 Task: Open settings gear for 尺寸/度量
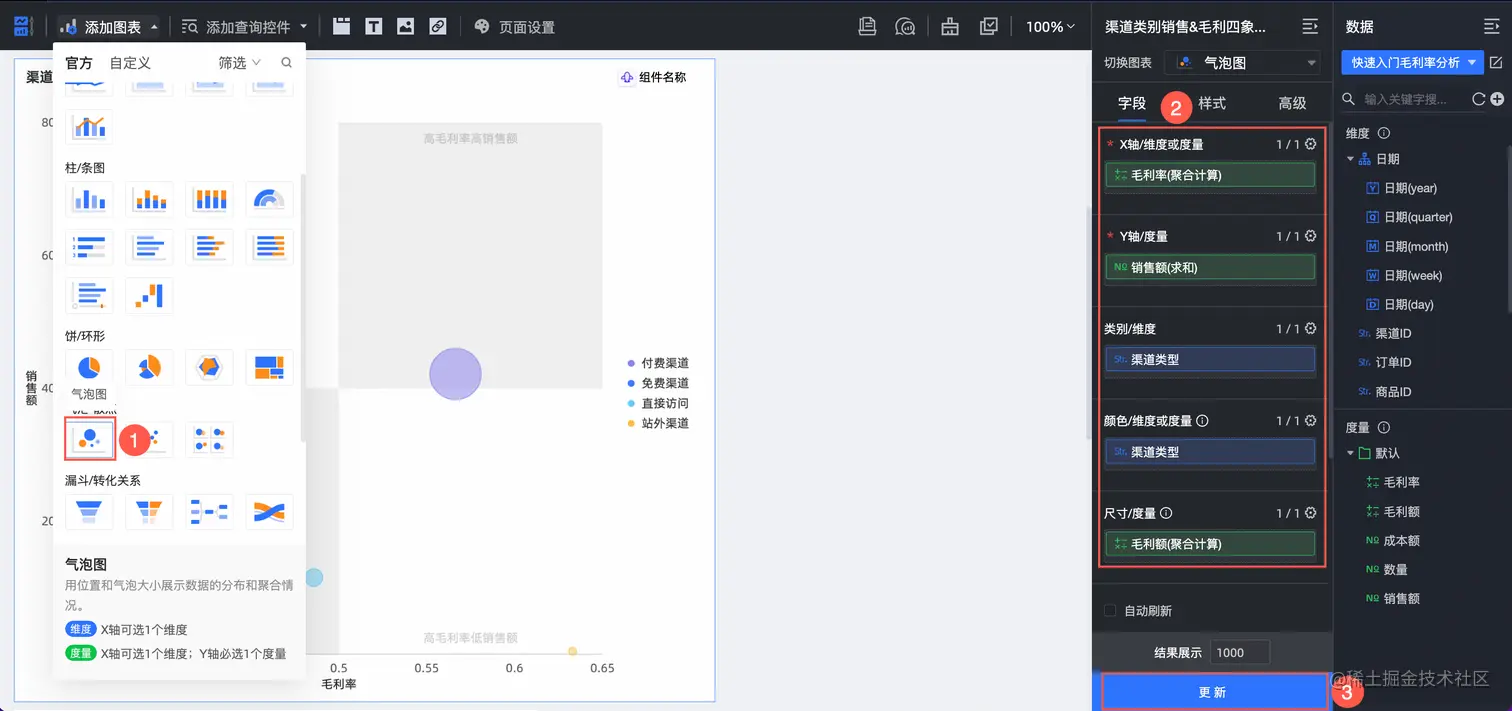point(1310,513)
